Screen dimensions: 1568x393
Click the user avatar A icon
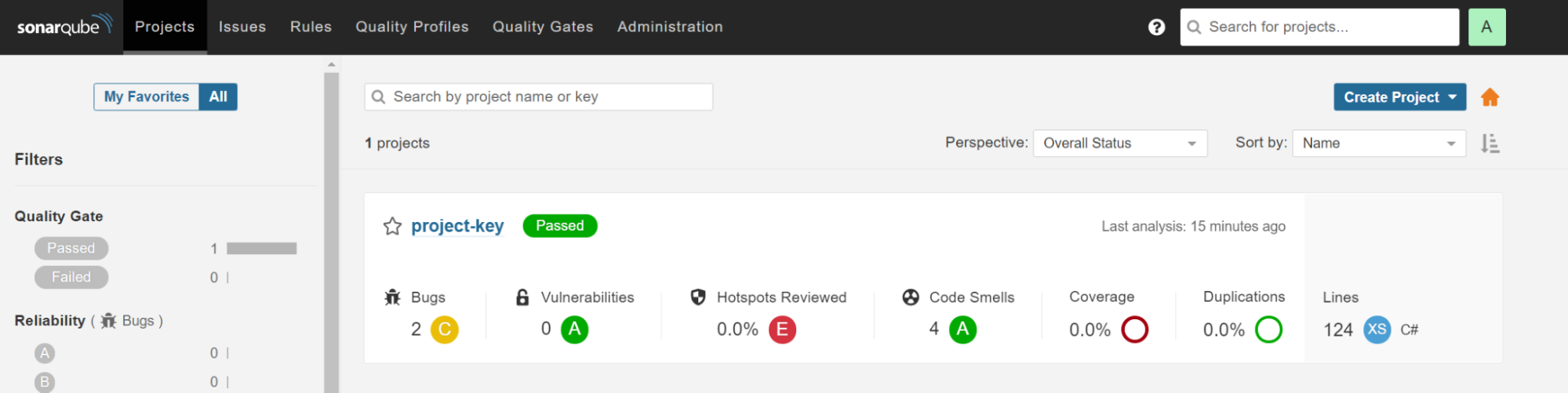tap(1486, 27)
